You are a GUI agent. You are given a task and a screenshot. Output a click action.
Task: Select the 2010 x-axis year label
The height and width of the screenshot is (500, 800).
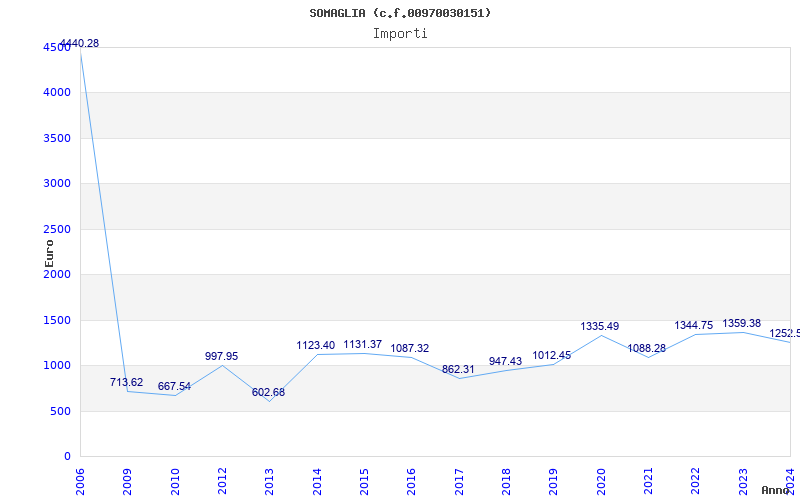174,482
